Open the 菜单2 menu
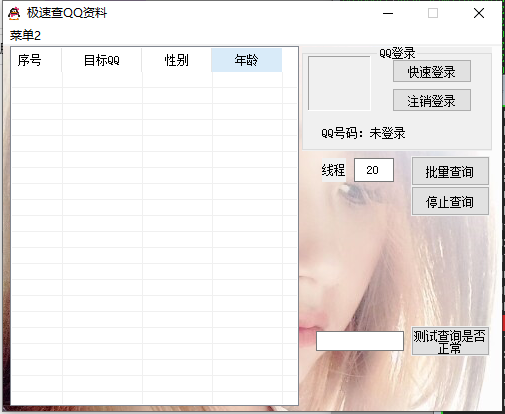 [25, 35]
